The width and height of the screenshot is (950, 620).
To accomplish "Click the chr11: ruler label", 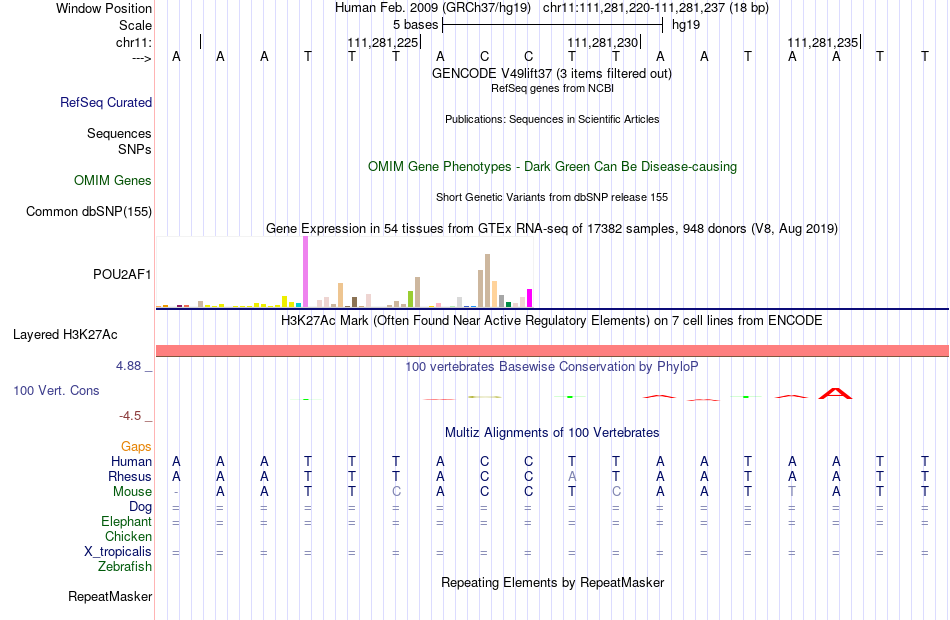I will [x=134, y=42].
